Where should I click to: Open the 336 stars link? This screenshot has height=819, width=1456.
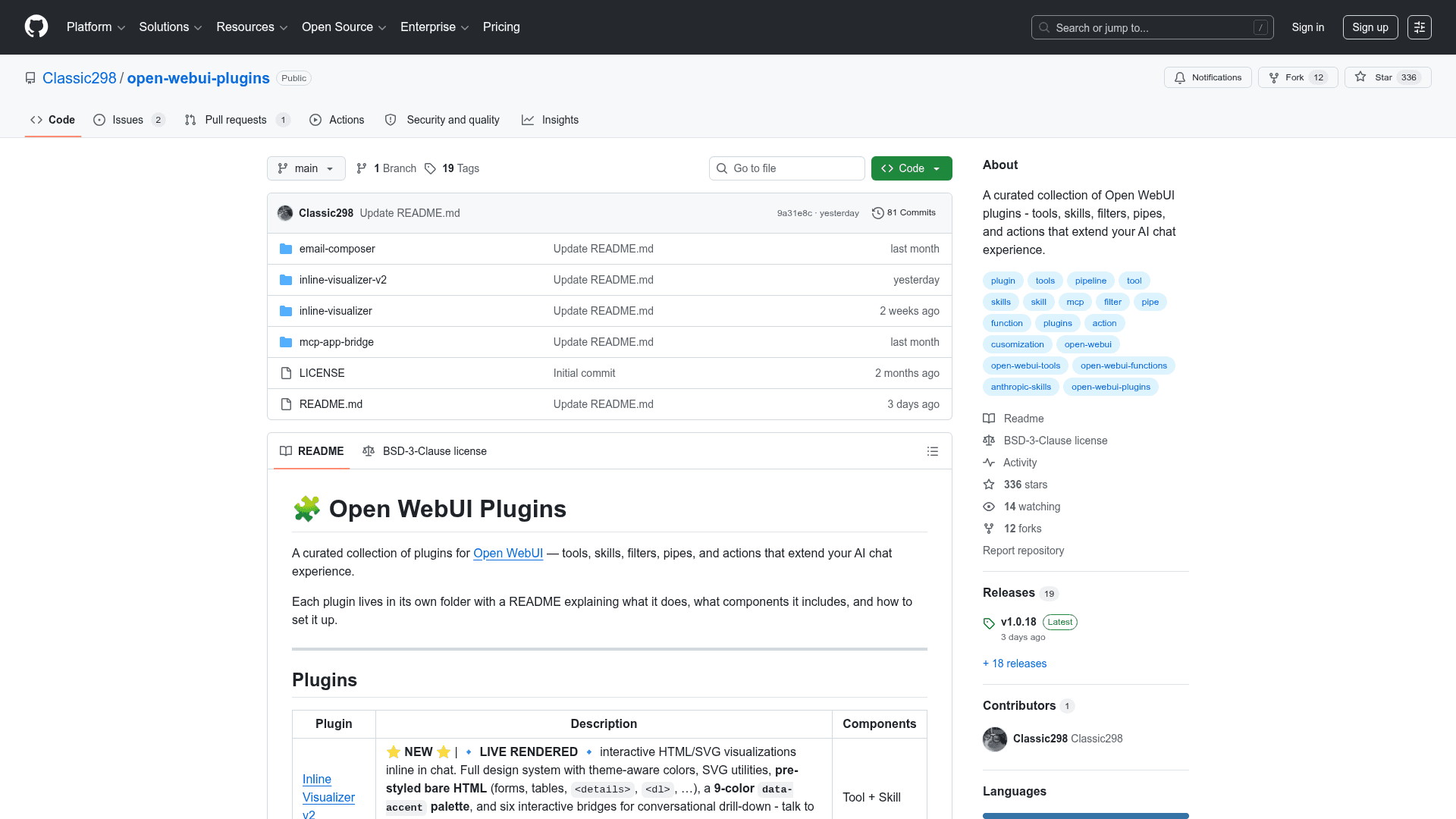1025,485
